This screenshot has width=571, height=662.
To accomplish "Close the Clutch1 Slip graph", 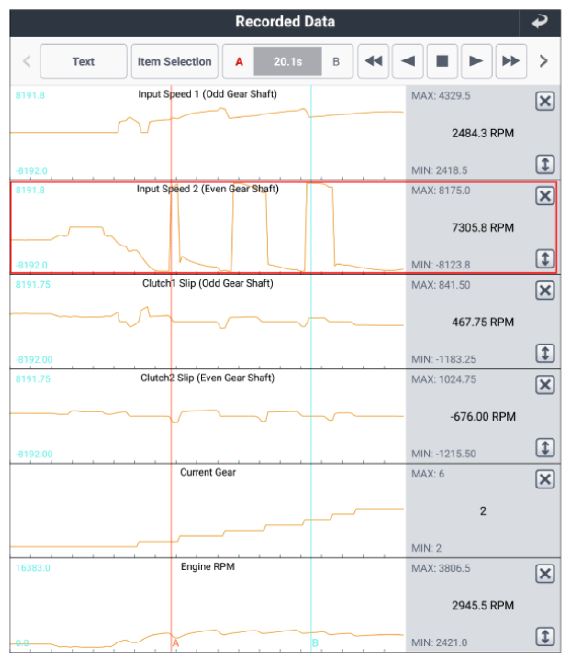I will click(x=545, y=290).
